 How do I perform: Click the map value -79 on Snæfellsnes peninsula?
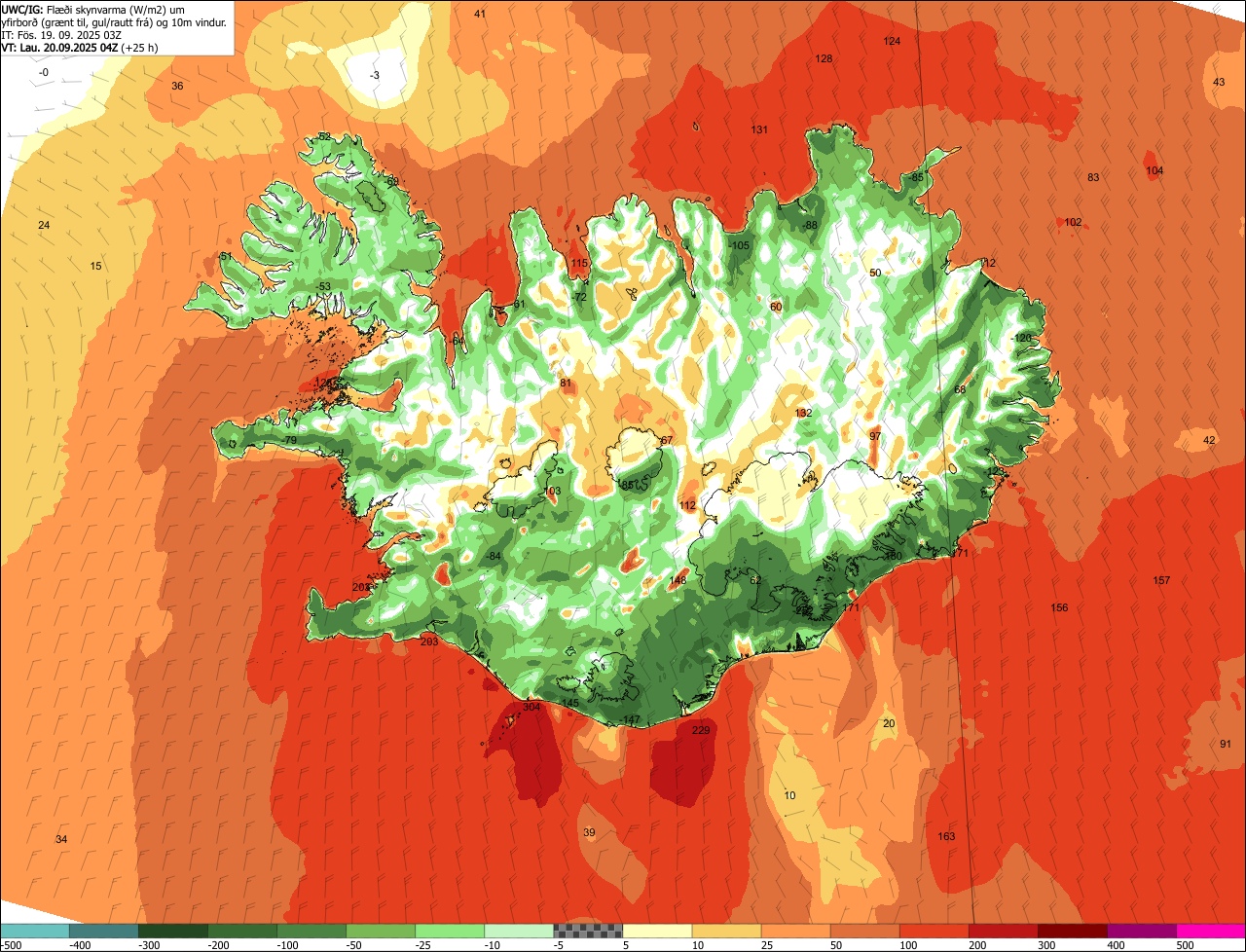[289, 441]
